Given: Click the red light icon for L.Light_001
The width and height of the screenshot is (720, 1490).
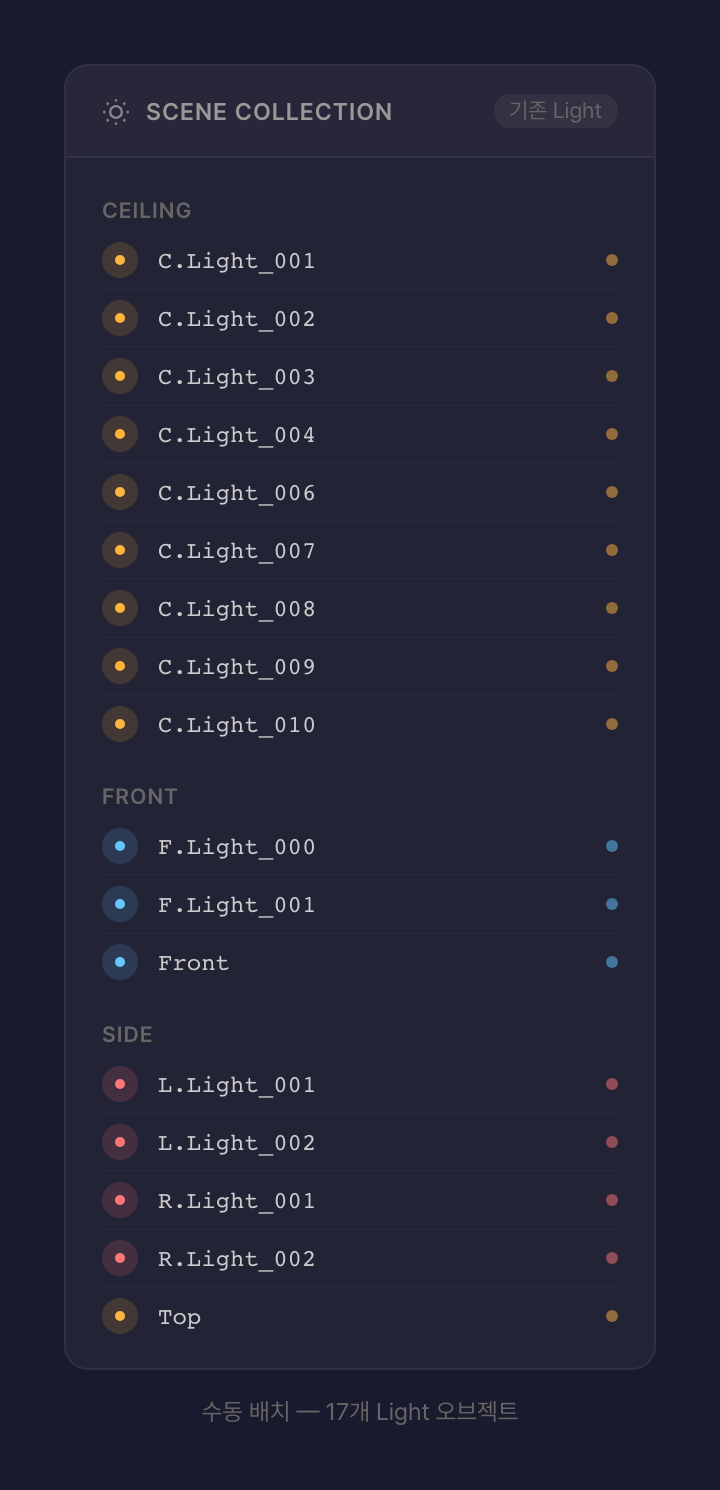Looking at the screenshot, I should click(120, 1084).
